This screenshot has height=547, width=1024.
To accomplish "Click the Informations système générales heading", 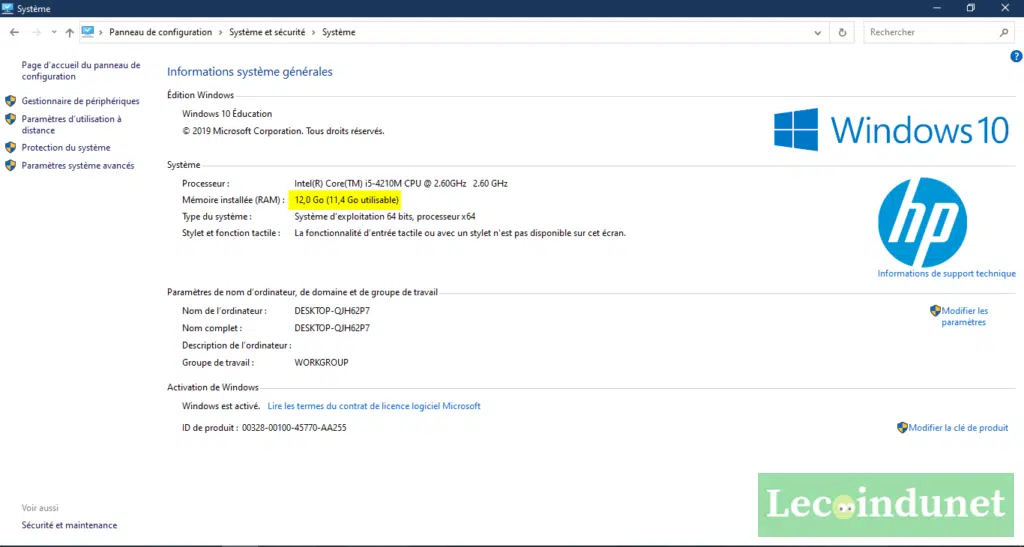I will [249, 72].
